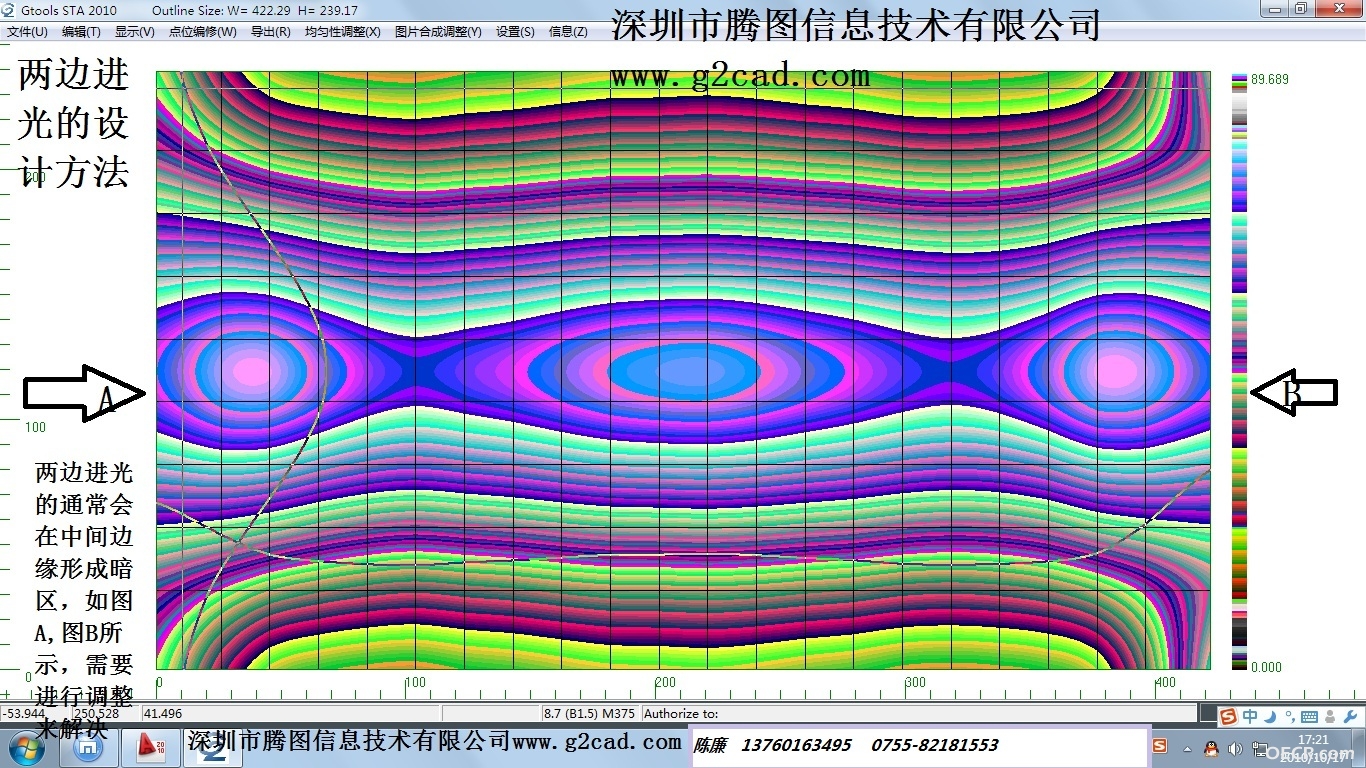The width and height of the screenshot is (1366, 768).
Task: Click the Sogou S icon in the IME bar
Action: pos(1228,716)
